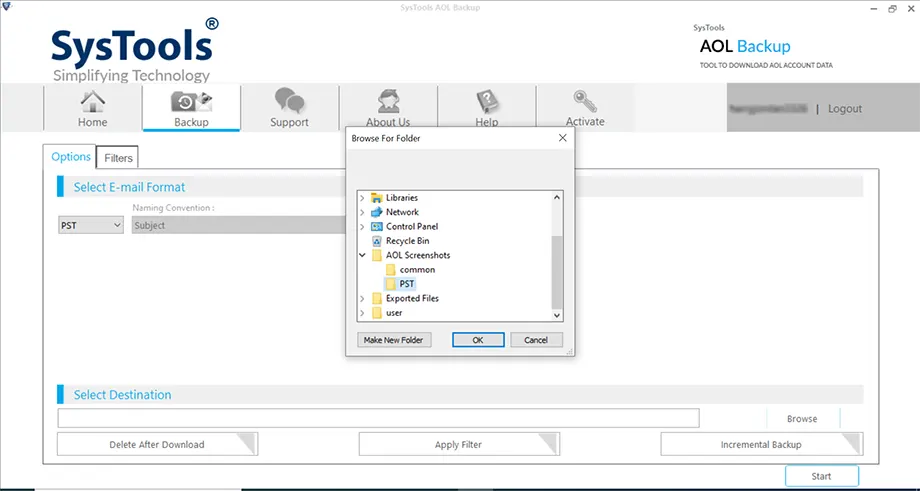Expand the Libraries tree node
Viewport: 920px width, 491px height.
pyautogui.click(x=362, y=198)
